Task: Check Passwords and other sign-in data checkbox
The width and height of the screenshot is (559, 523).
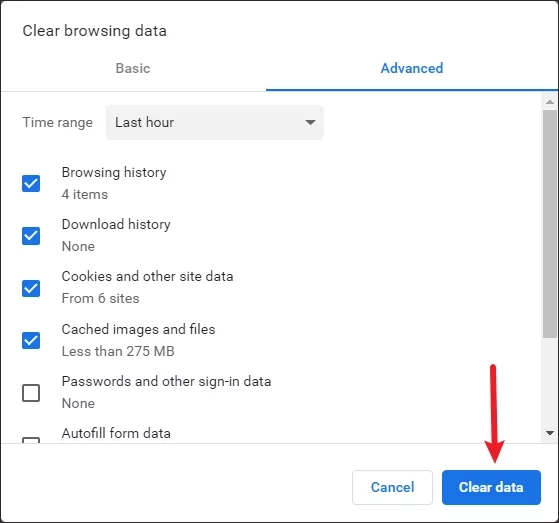Action: click(31, 393)
